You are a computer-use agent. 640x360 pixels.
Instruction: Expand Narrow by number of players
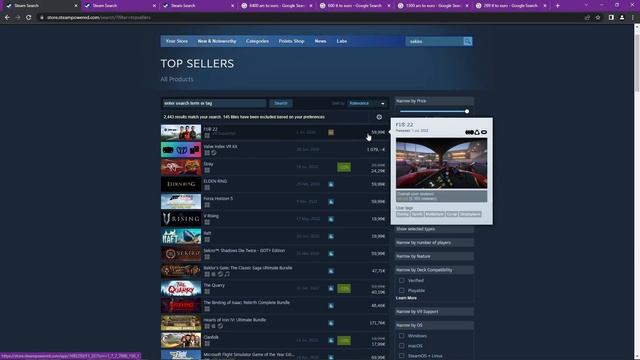point(434,242)
